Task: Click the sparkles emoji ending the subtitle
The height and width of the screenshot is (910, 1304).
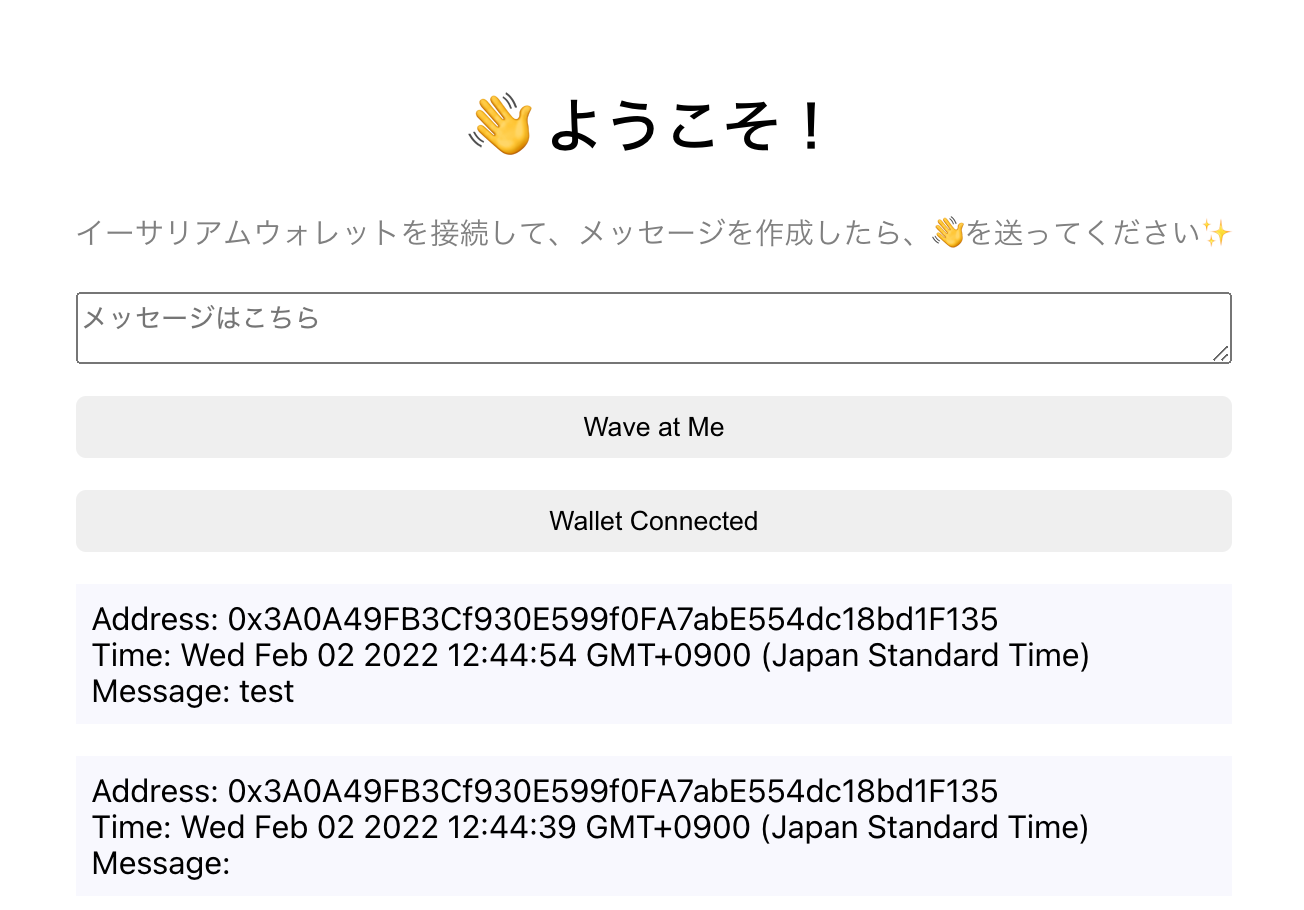Action: click(x=1216, y=234)
